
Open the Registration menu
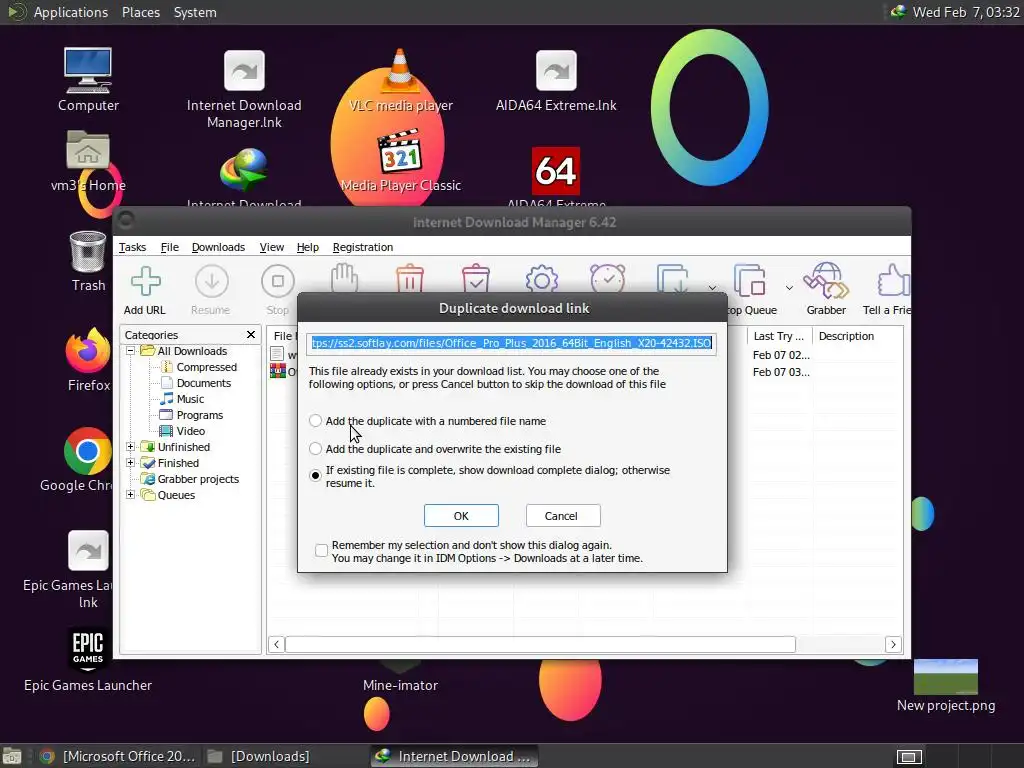(362, 247)
